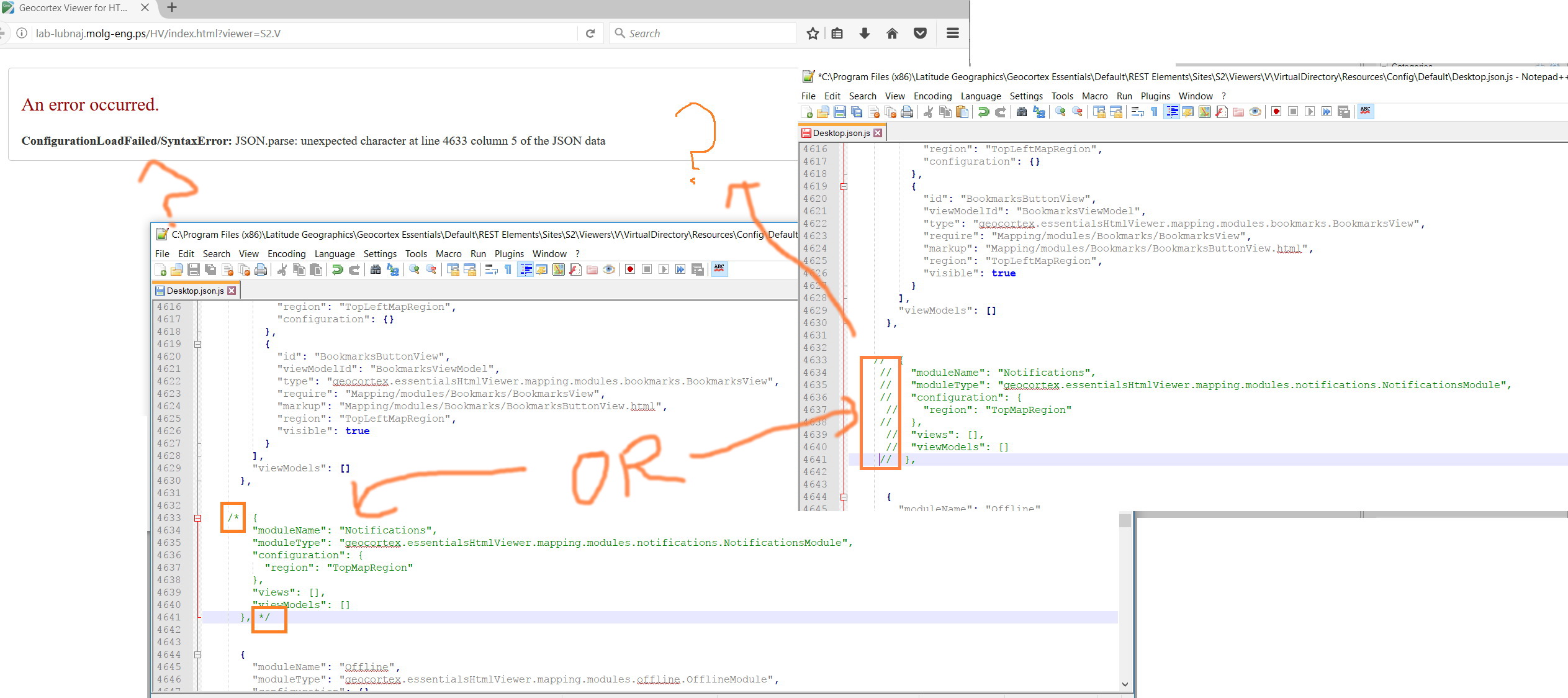This screenshot has width=1568, height=698.
Task: Toggle Show all characters in right Notepad++ toolbar
Action: click(1155, 112)
